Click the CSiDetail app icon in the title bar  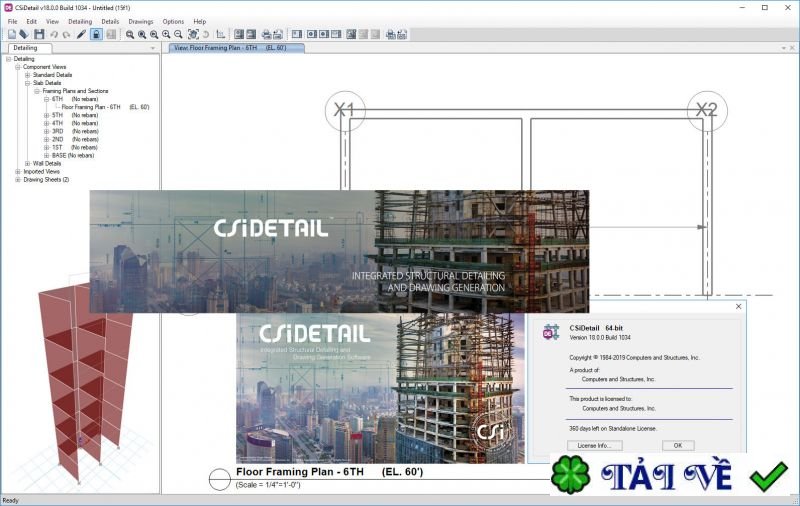8,7
